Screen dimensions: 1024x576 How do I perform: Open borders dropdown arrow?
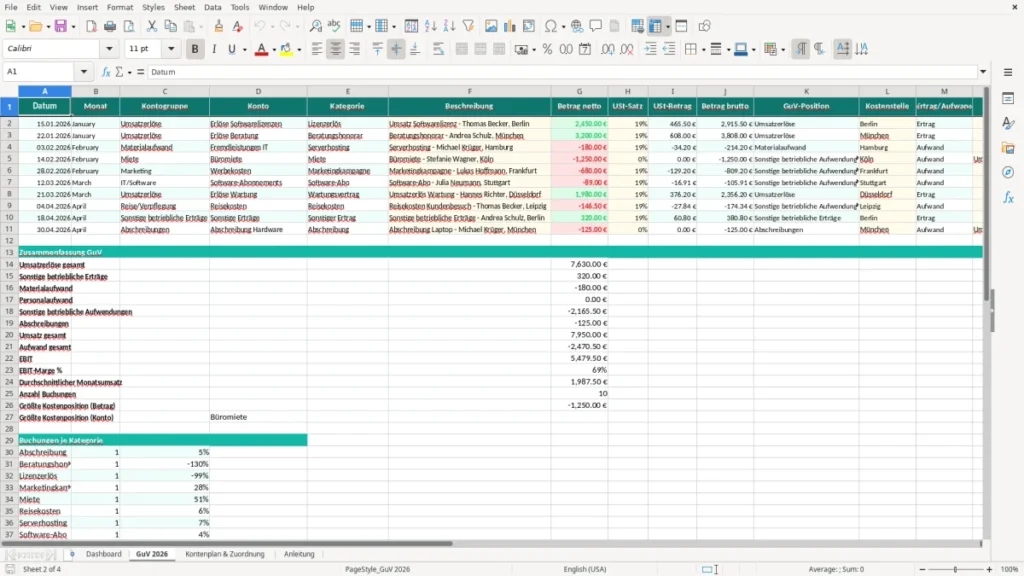click(703, 50)
